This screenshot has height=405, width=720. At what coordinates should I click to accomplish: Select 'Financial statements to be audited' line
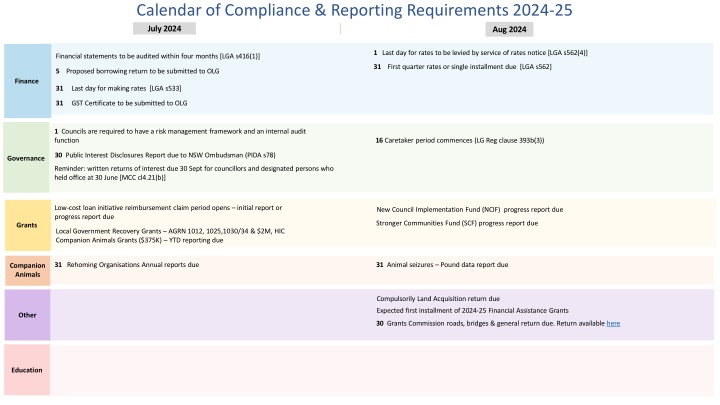coord(158,56)
